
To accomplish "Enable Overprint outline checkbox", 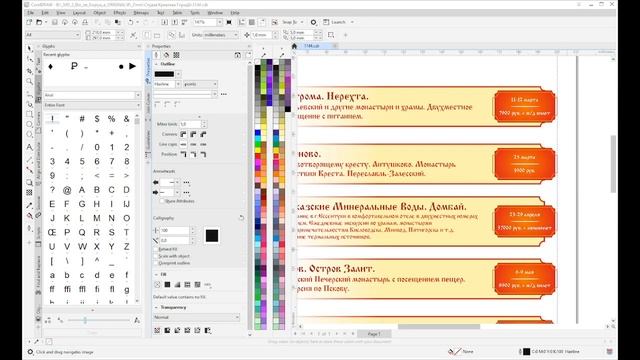I will 156,263.
